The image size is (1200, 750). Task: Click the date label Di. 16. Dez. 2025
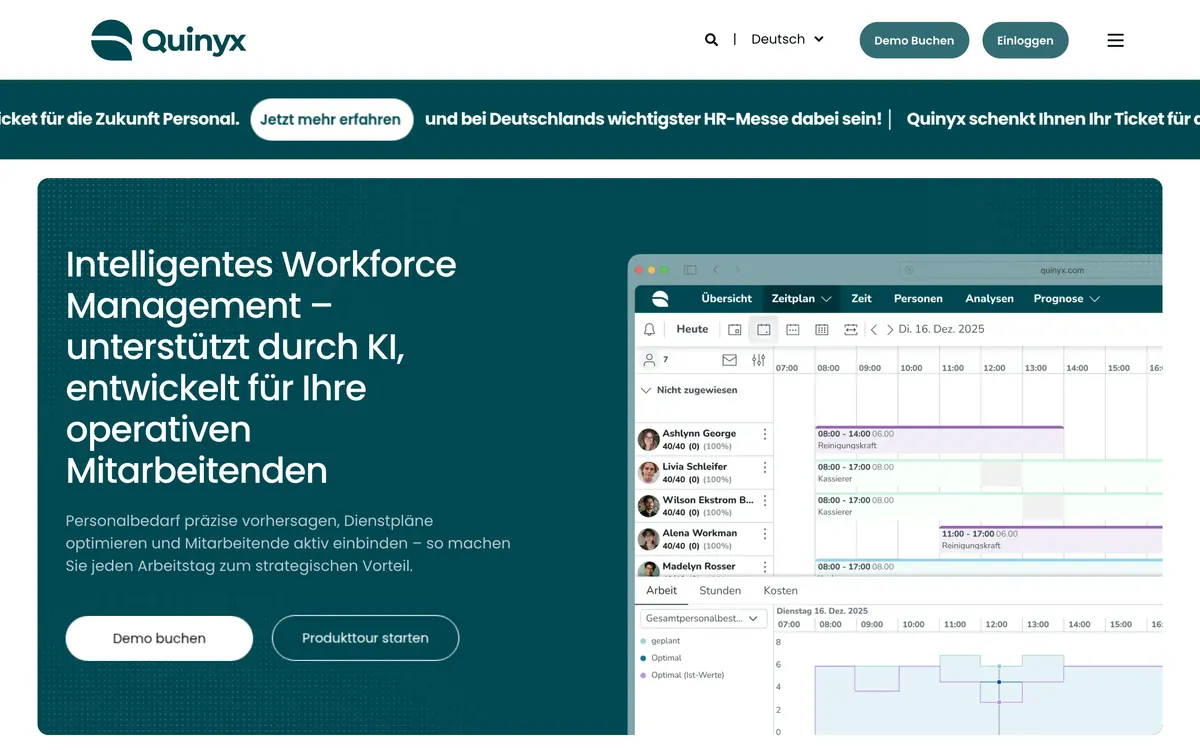tap(941, 329)
